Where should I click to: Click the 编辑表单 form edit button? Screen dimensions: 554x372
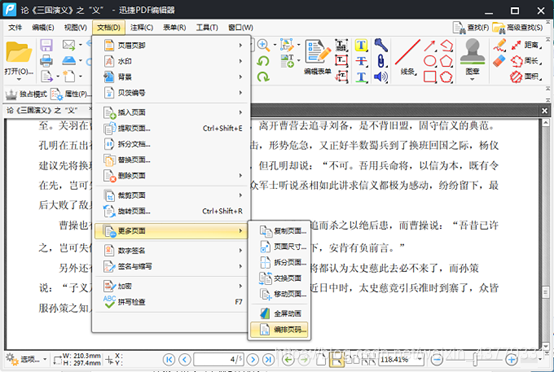pos(317,57)
